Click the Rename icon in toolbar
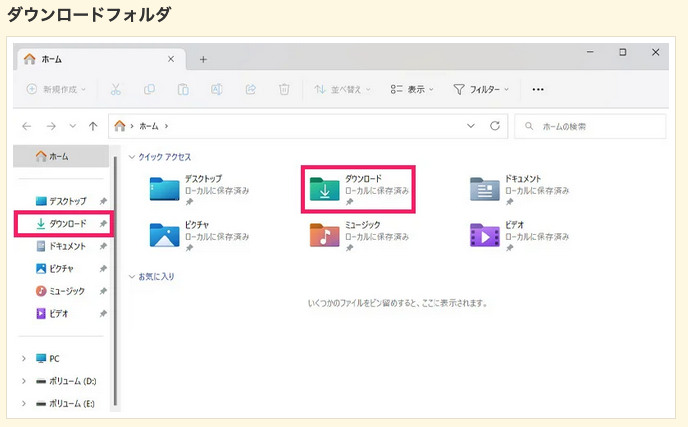 pyautogui.click(x=217, y=90)
